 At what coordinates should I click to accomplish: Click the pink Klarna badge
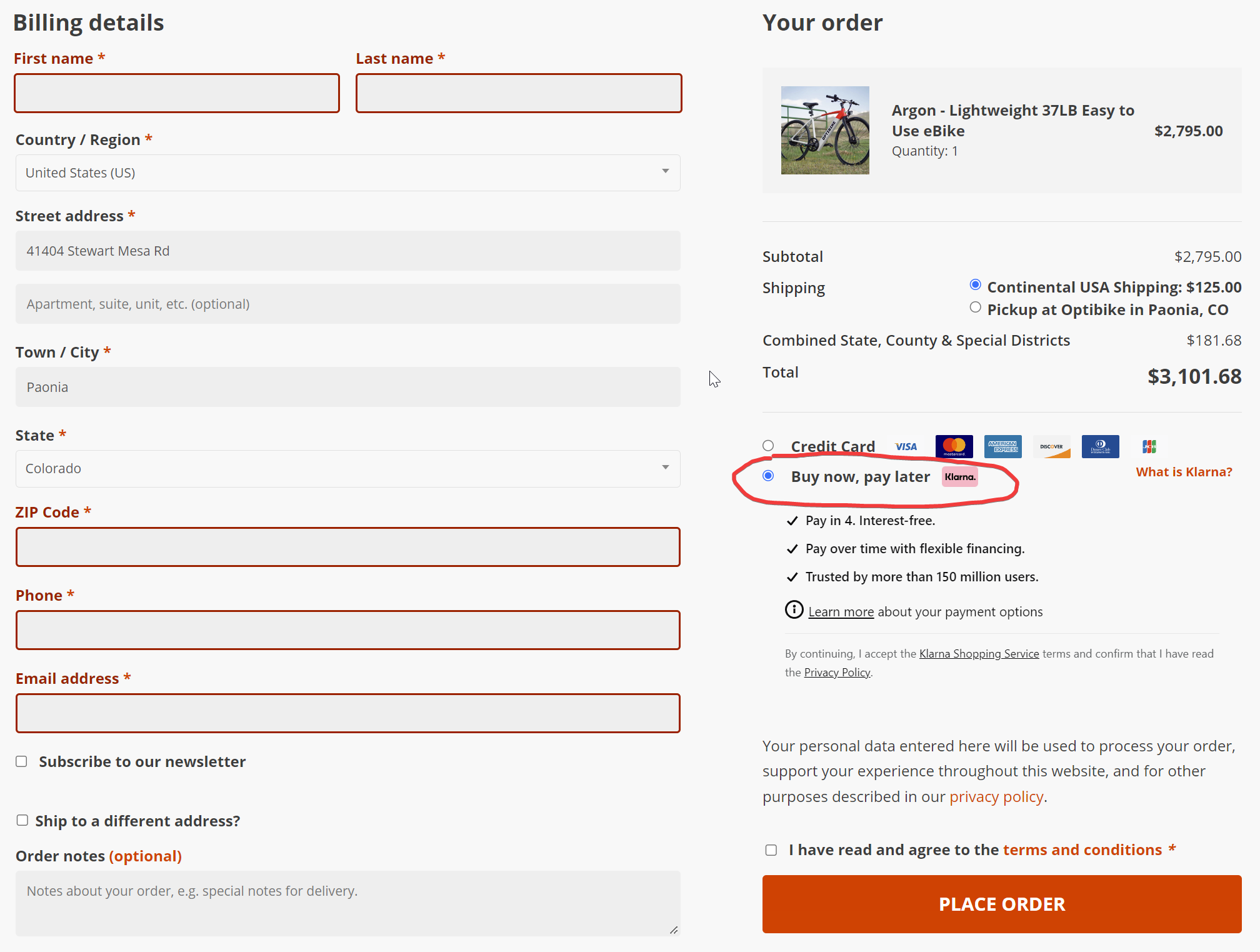(x=959, y=477)
